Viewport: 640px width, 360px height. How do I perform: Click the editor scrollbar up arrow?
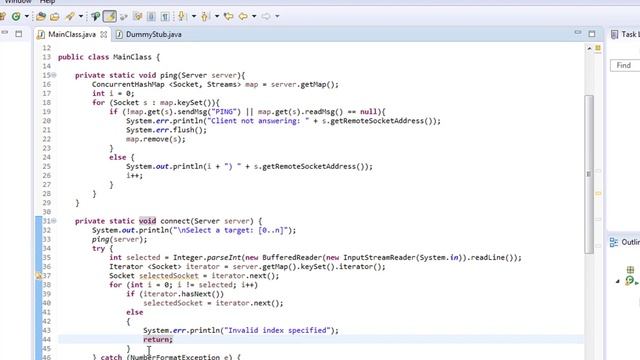589,48
